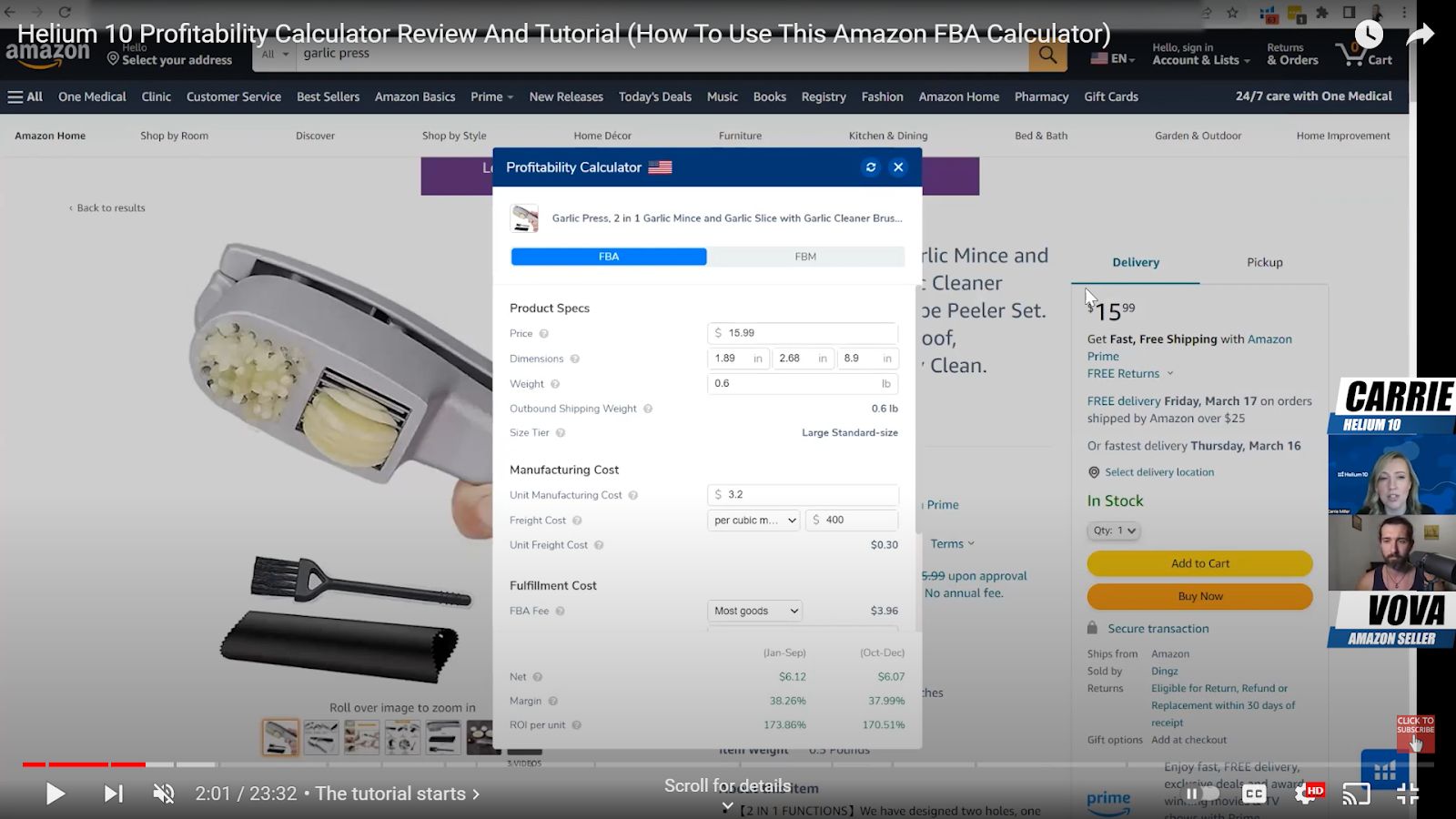Click the info icon next to Price
The width and height of the screenshot is (1456, 819).
[544, 334]
